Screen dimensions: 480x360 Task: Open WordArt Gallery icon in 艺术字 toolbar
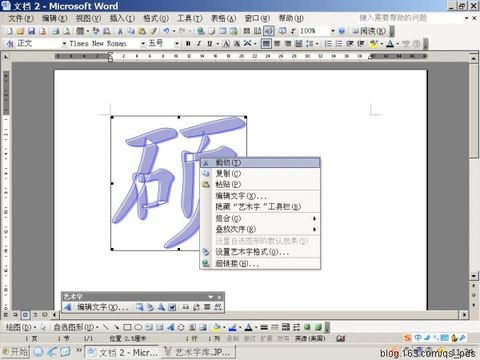(x=139, y=307)
